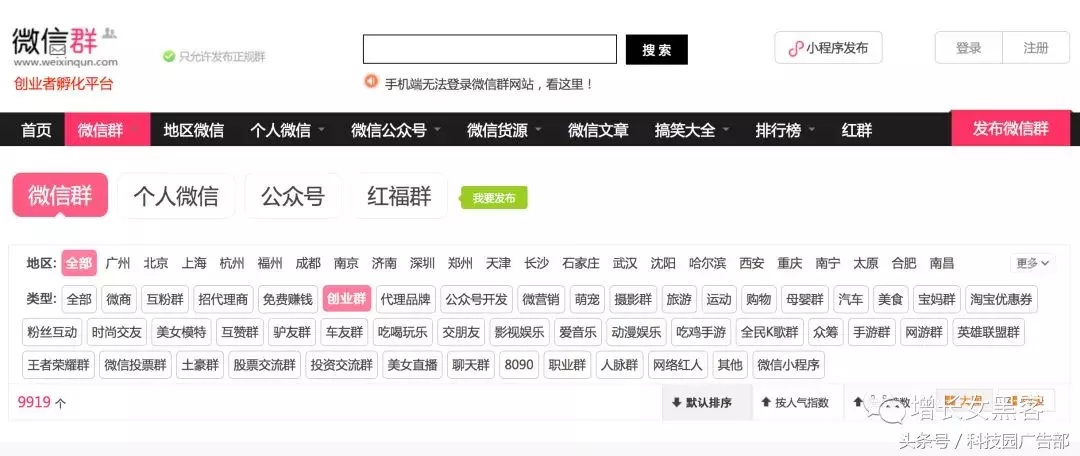Click the 注册 button
This screenshot has height=456, width=1080.
pyautogui.click(x=1035, y=48)
